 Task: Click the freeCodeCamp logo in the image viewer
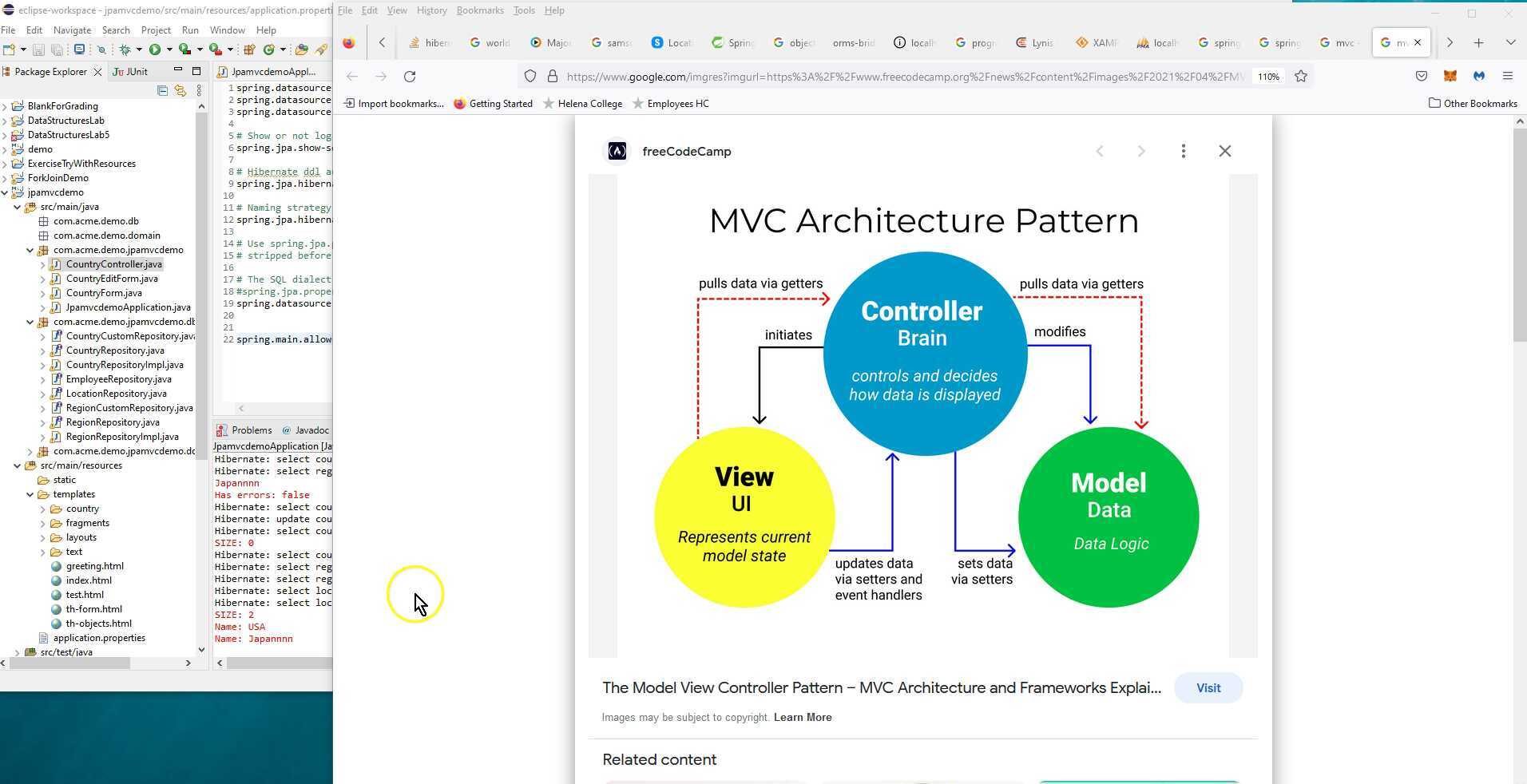617,151
